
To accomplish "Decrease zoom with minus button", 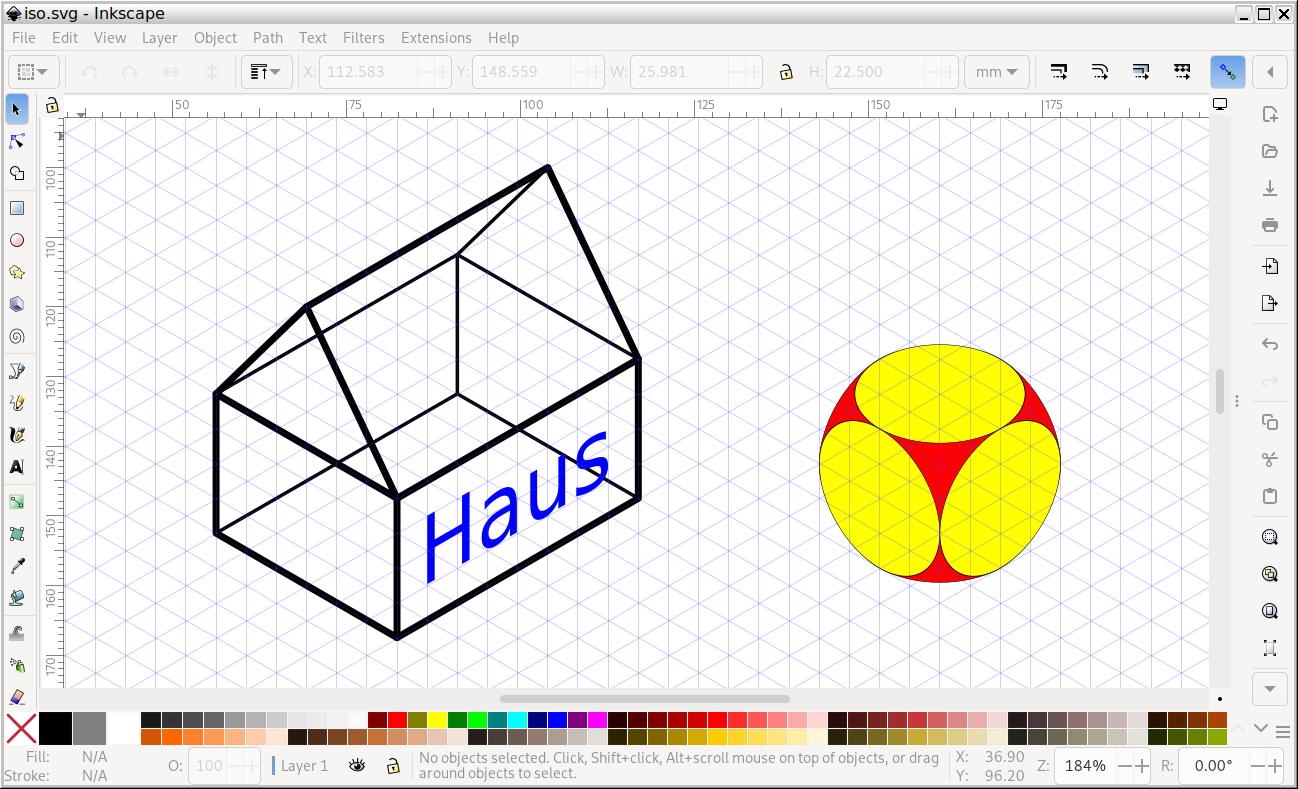I will tap(1124, 766).
